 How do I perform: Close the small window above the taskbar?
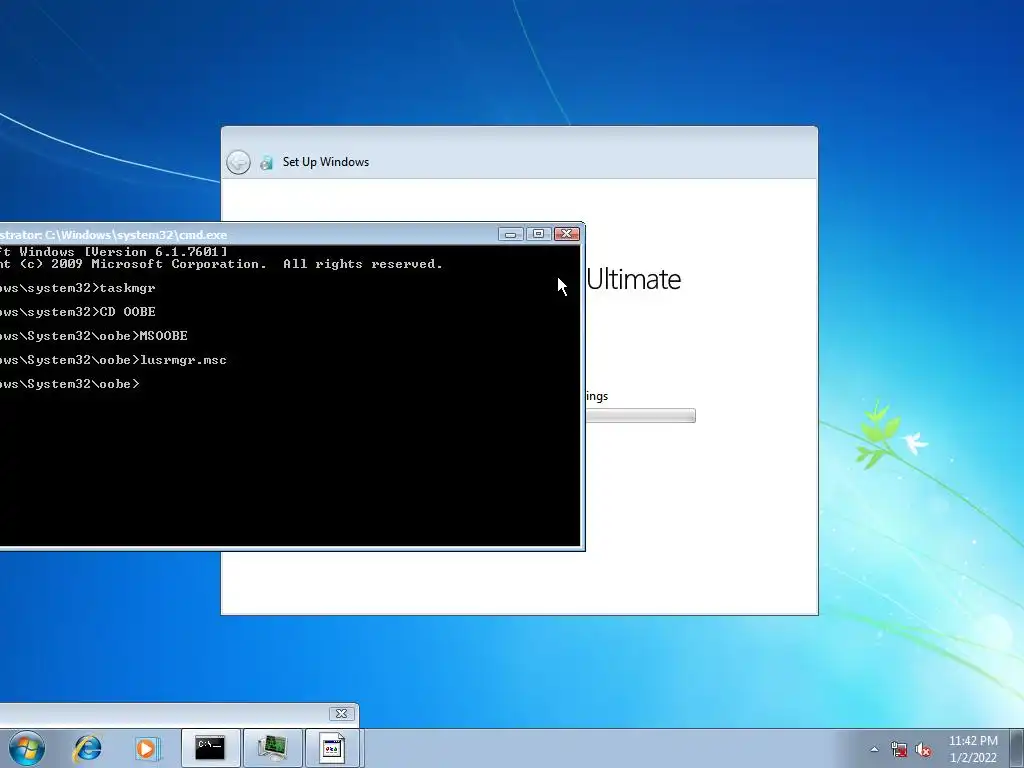[342, 713]
